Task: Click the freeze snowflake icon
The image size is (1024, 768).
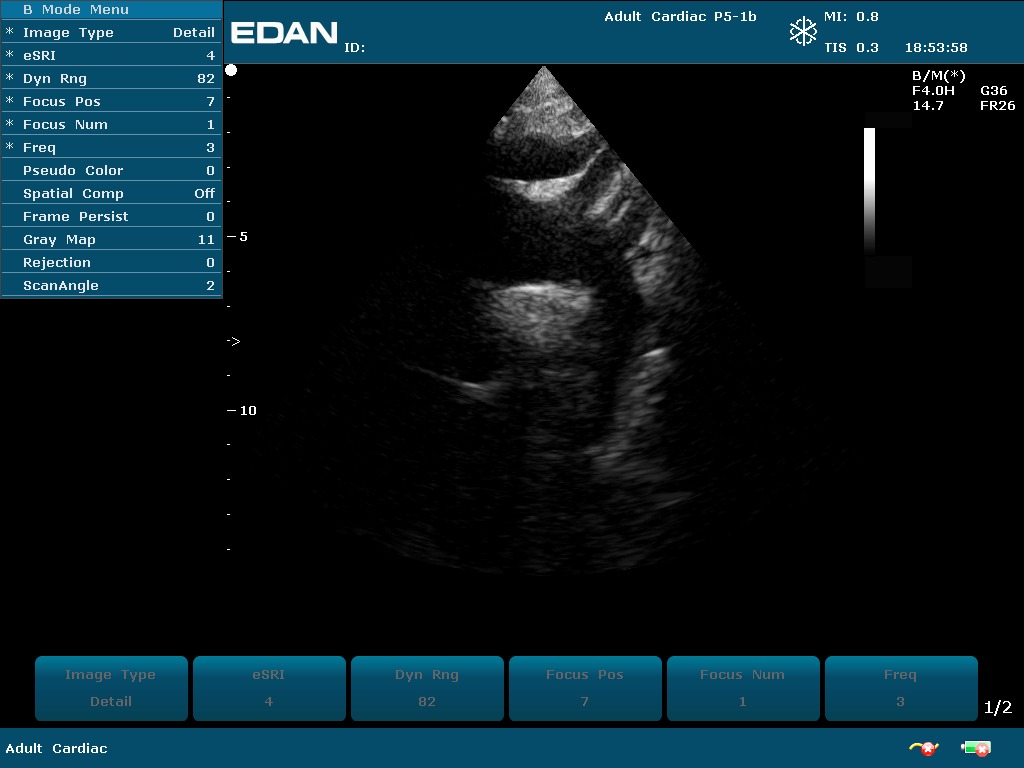Action: coord(803,31)
